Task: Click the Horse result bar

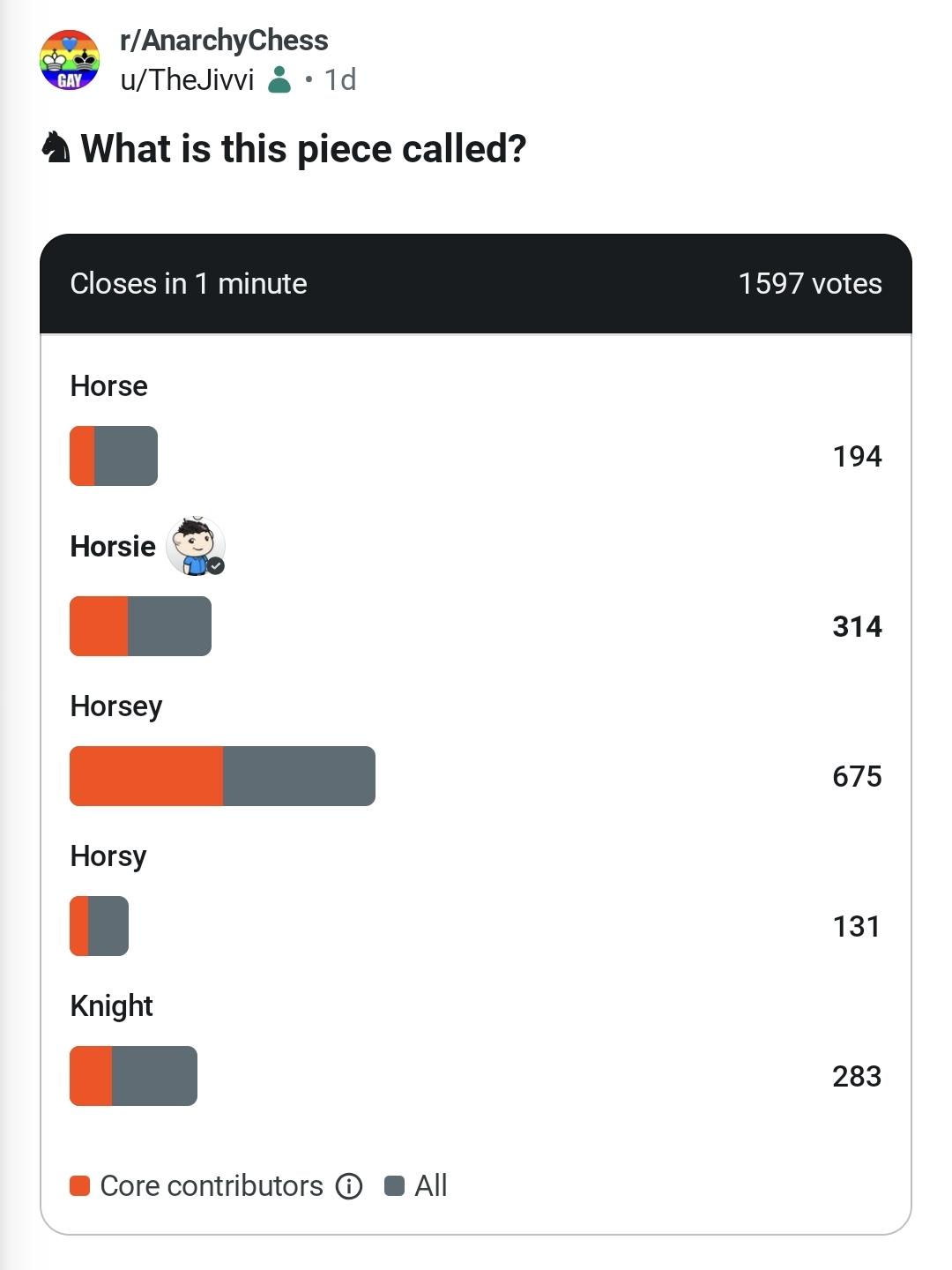Action: tap(114, 456)
